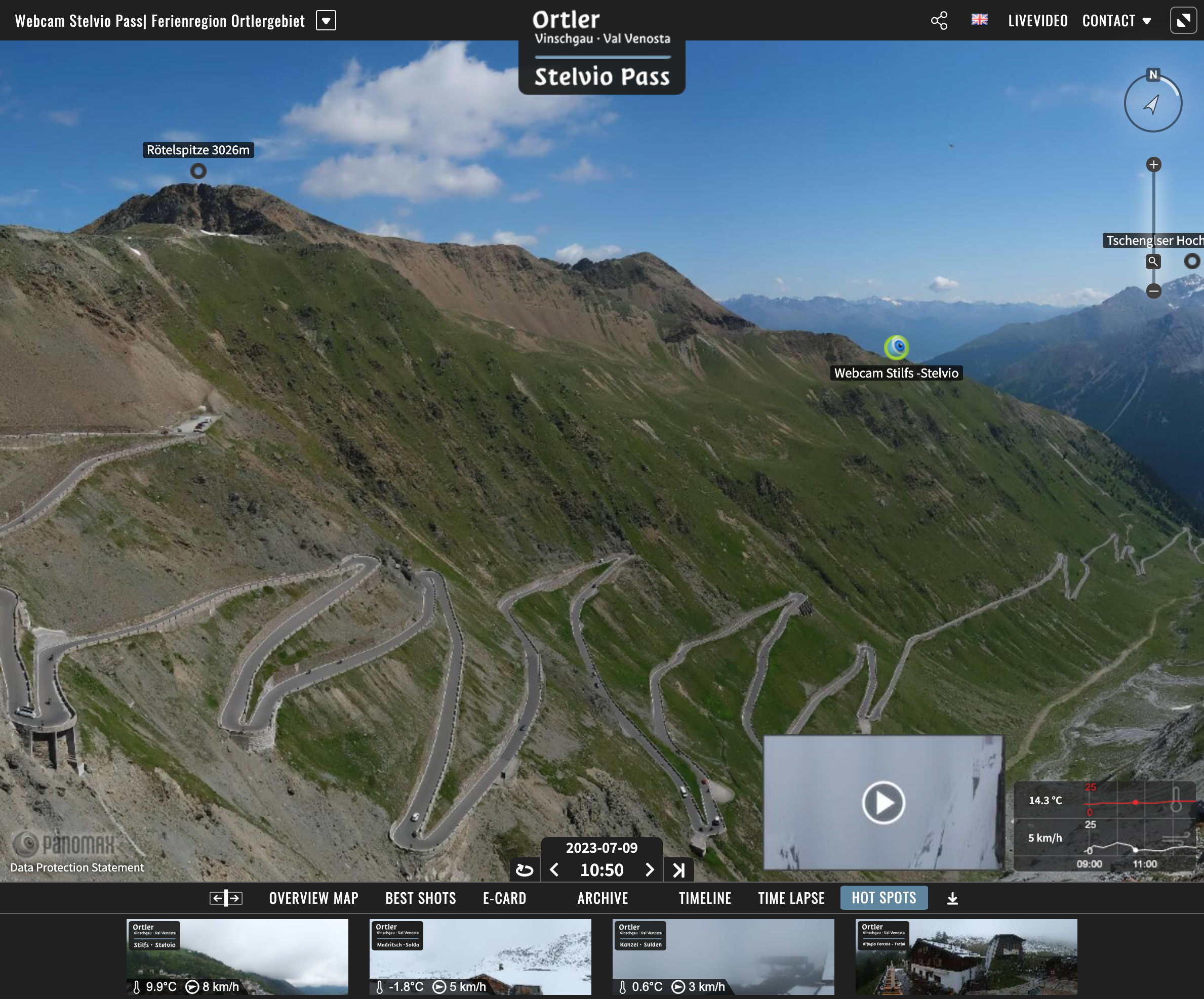1204x999 pixels.
Task: Click the share icon in header
Action: [x=939, y=21]
